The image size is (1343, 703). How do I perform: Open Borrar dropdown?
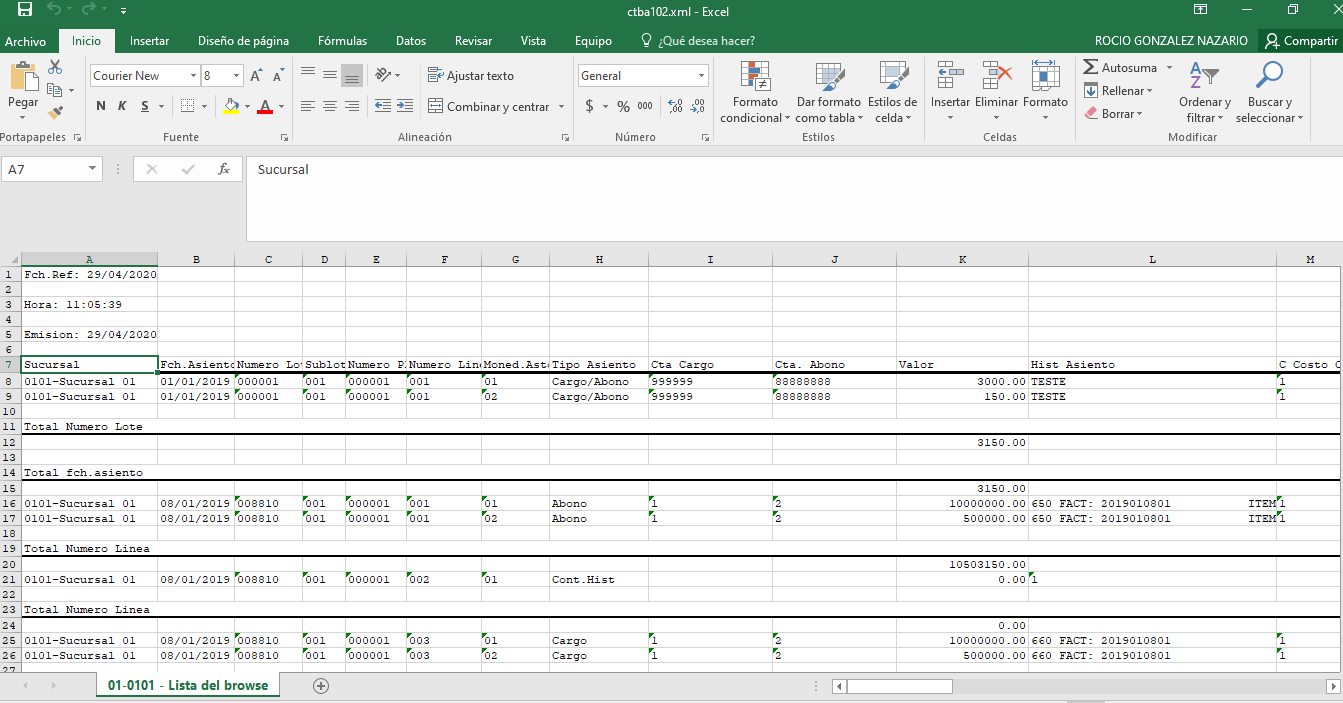pos(1112,114)
